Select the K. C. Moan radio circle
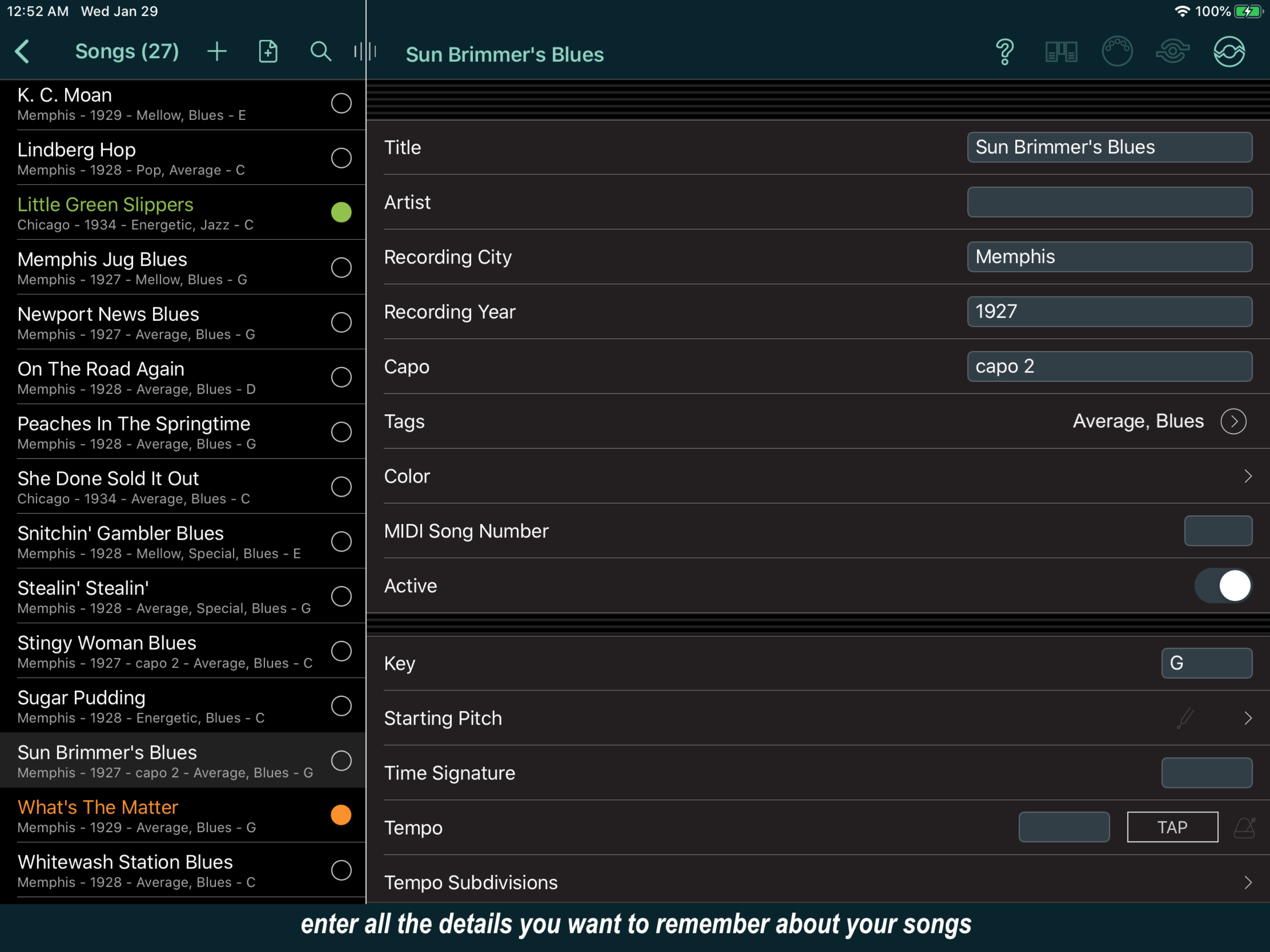 click(x=341, y=103)
